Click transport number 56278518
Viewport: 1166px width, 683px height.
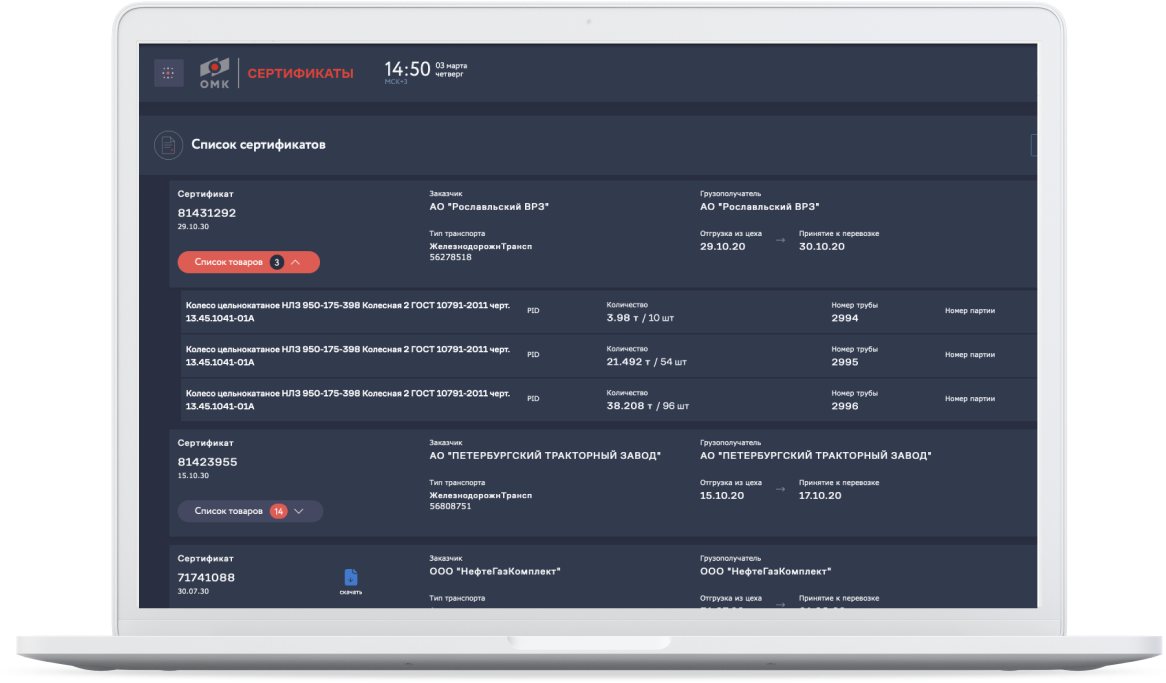pos(451,257)
